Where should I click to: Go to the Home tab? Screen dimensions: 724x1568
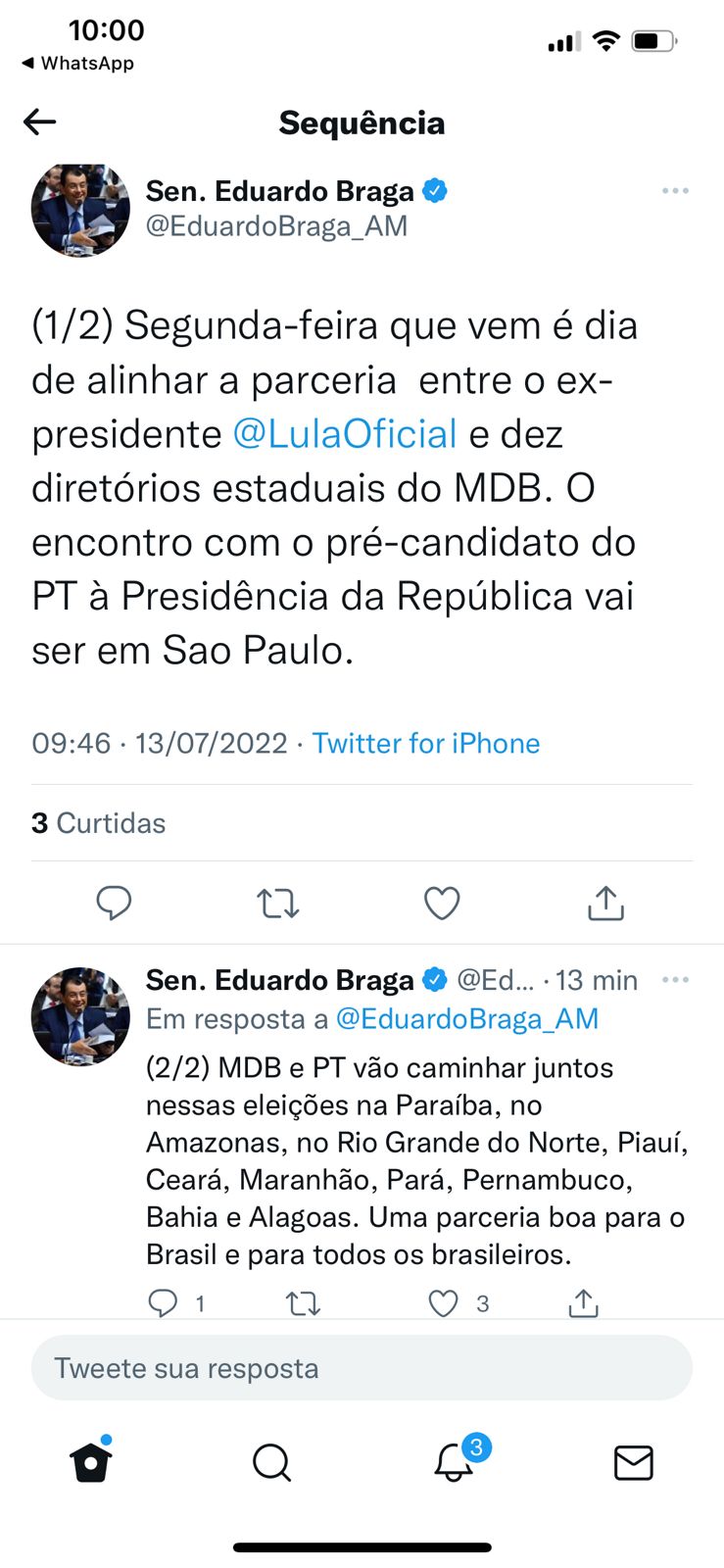tap(91, 1462)
